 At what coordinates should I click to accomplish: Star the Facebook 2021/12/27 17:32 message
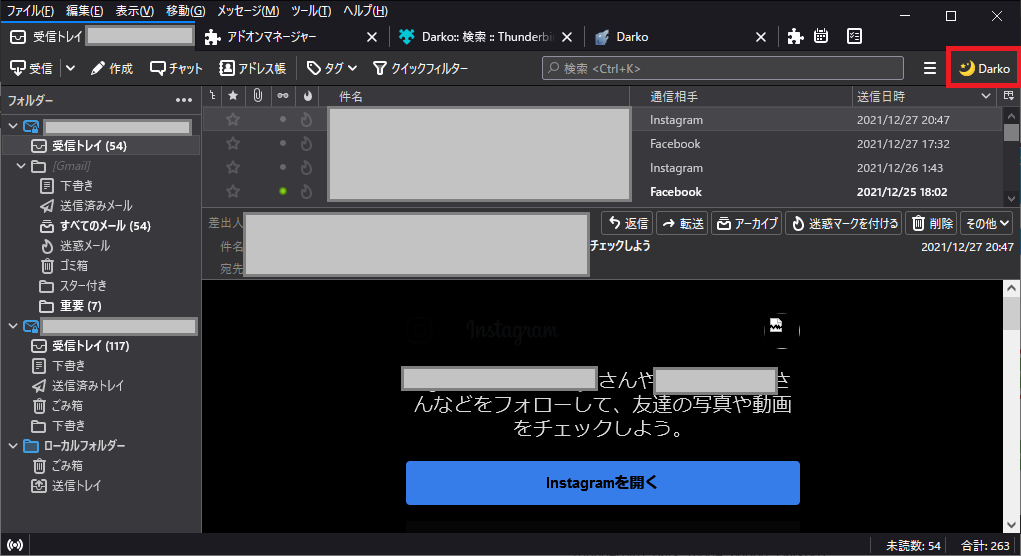point(233,144)
